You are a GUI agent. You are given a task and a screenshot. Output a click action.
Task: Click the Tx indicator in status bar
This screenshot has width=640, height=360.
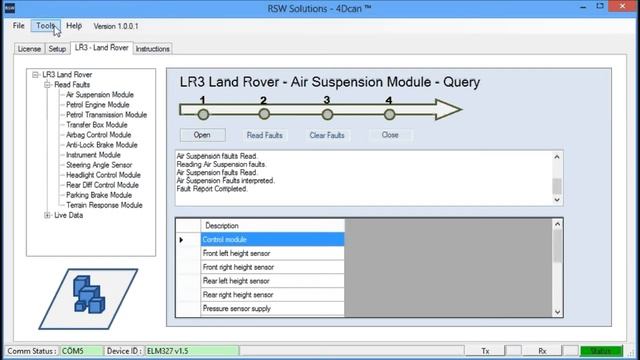click(x=485, y=351)
